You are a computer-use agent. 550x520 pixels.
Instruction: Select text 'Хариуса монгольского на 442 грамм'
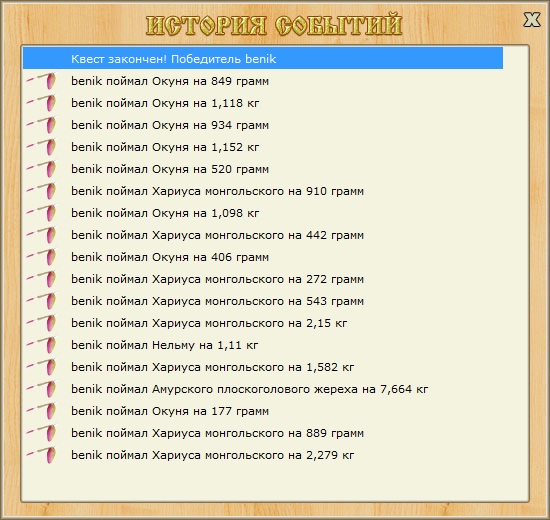(x=258, y=235)
